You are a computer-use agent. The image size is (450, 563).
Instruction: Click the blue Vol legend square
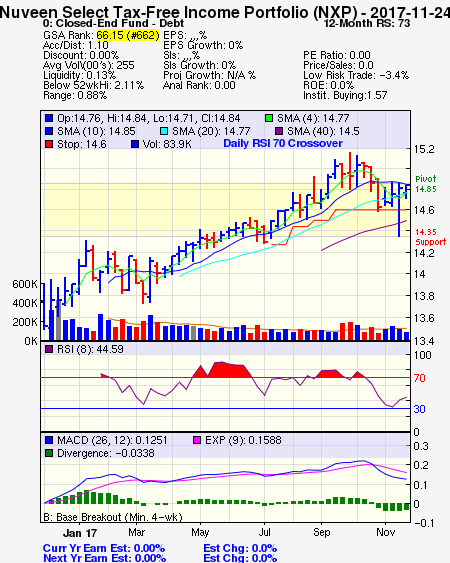coord(135,144)
